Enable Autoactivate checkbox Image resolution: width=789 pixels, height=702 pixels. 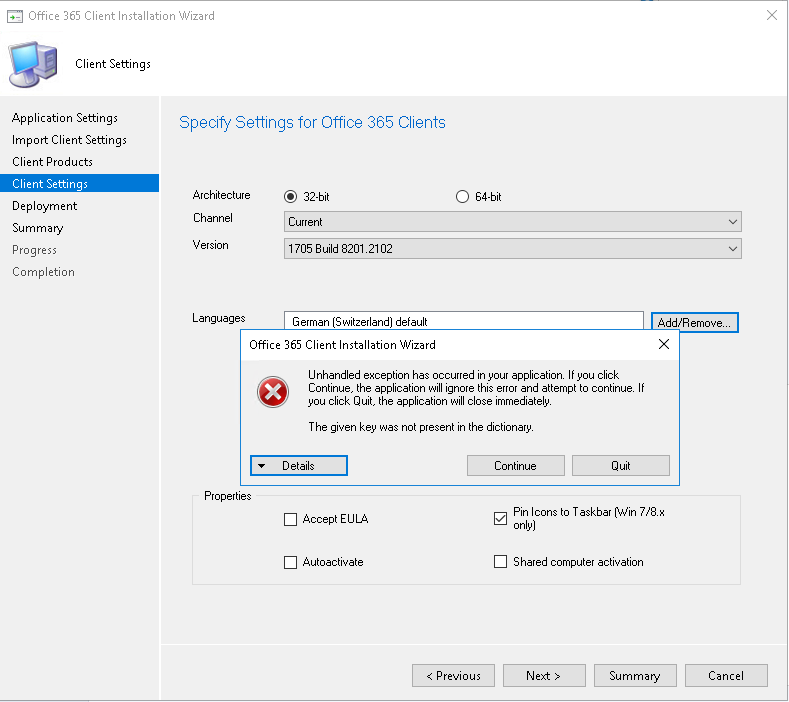pyautogui.click(x=290, y=562)
